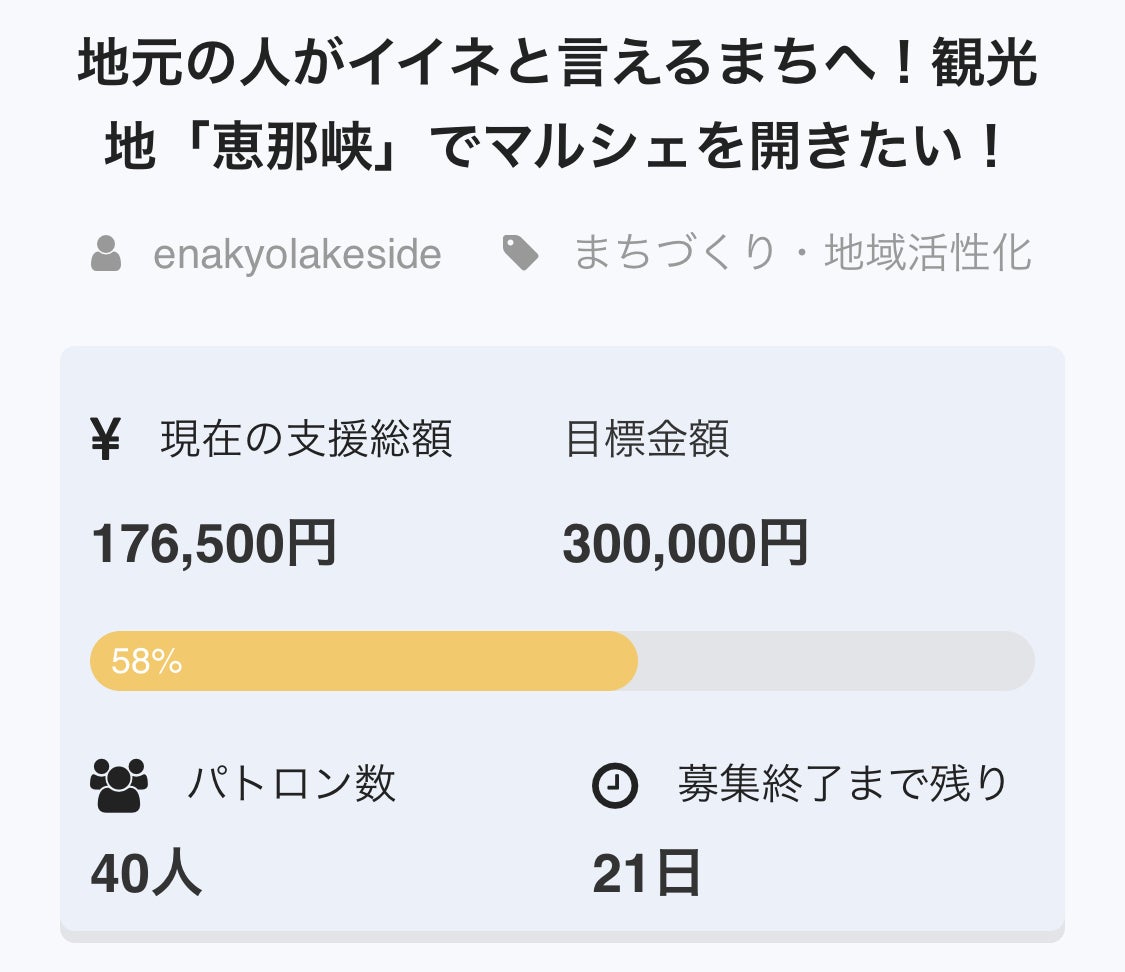Click the 現在の支援総額 label

click(x=306, y=439)
